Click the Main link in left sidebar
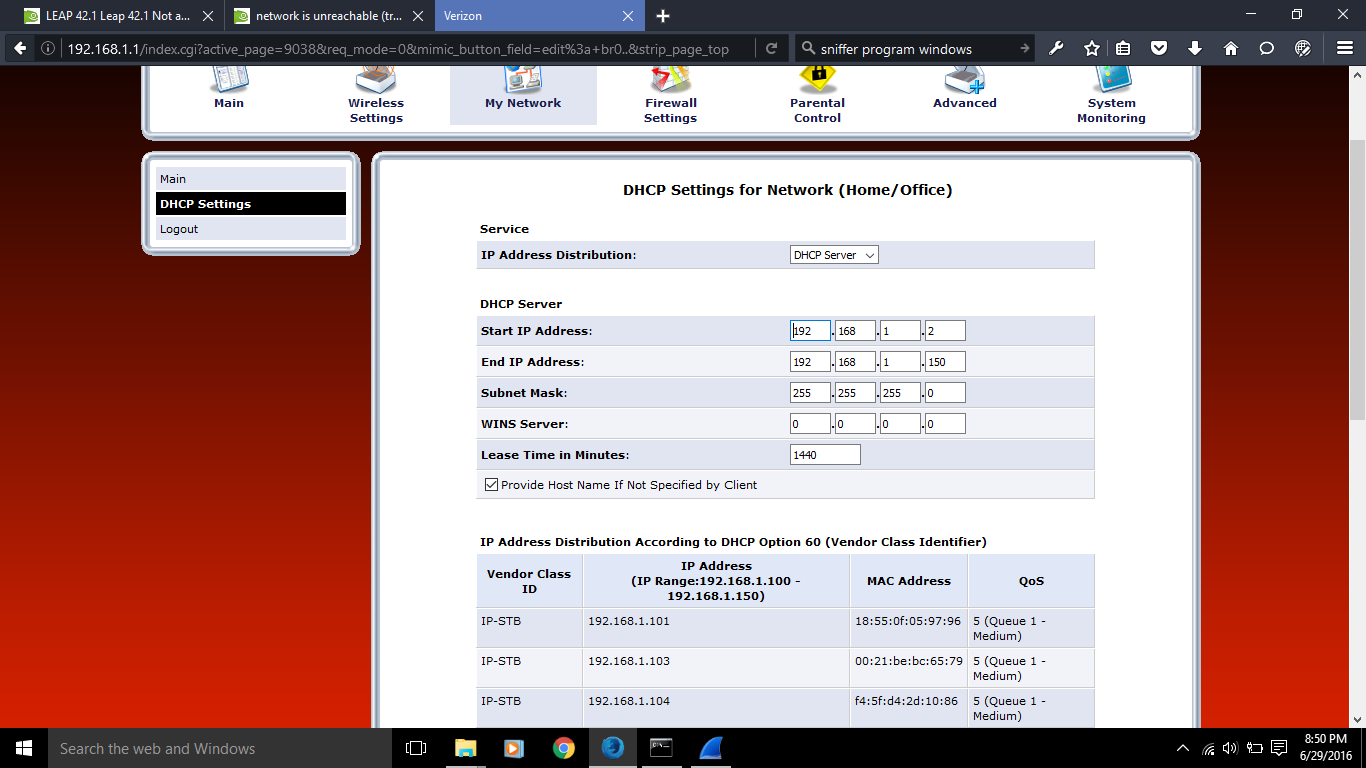This screenshot has height=768, width=1366. click(173, 179)
